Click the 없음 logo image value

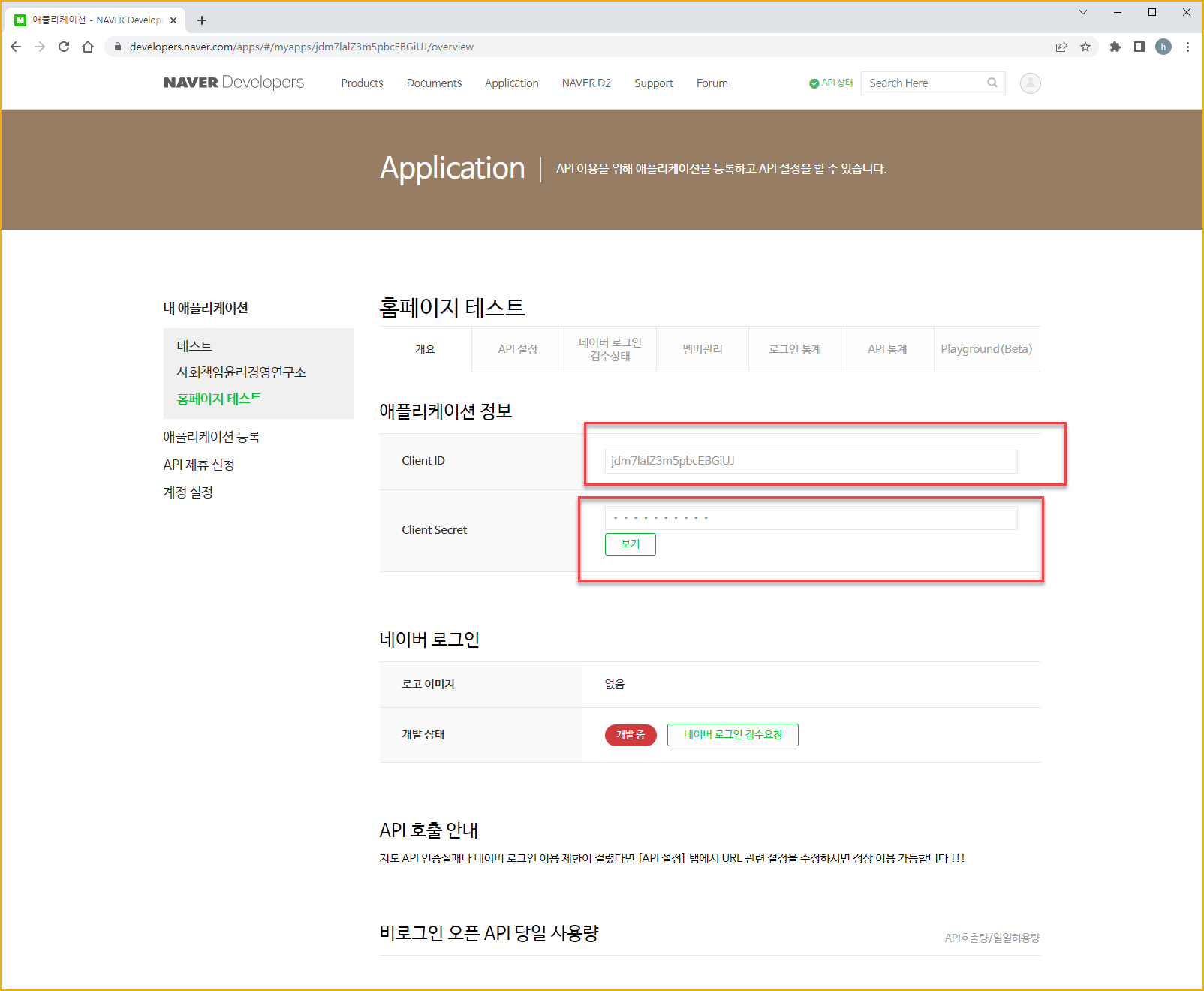[x=615, y=684]
